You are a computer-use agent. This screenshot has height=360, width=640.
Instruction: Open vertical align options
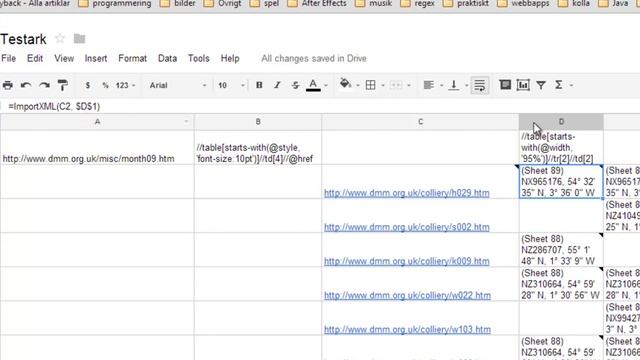coord(453,85)
